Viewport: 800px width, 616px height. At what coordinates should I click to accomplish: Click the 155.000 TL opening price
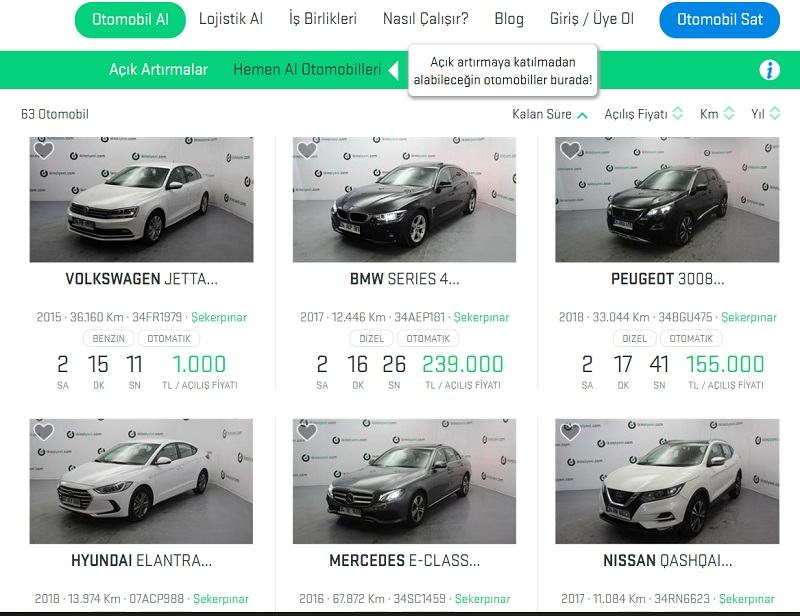pos(725,364)
